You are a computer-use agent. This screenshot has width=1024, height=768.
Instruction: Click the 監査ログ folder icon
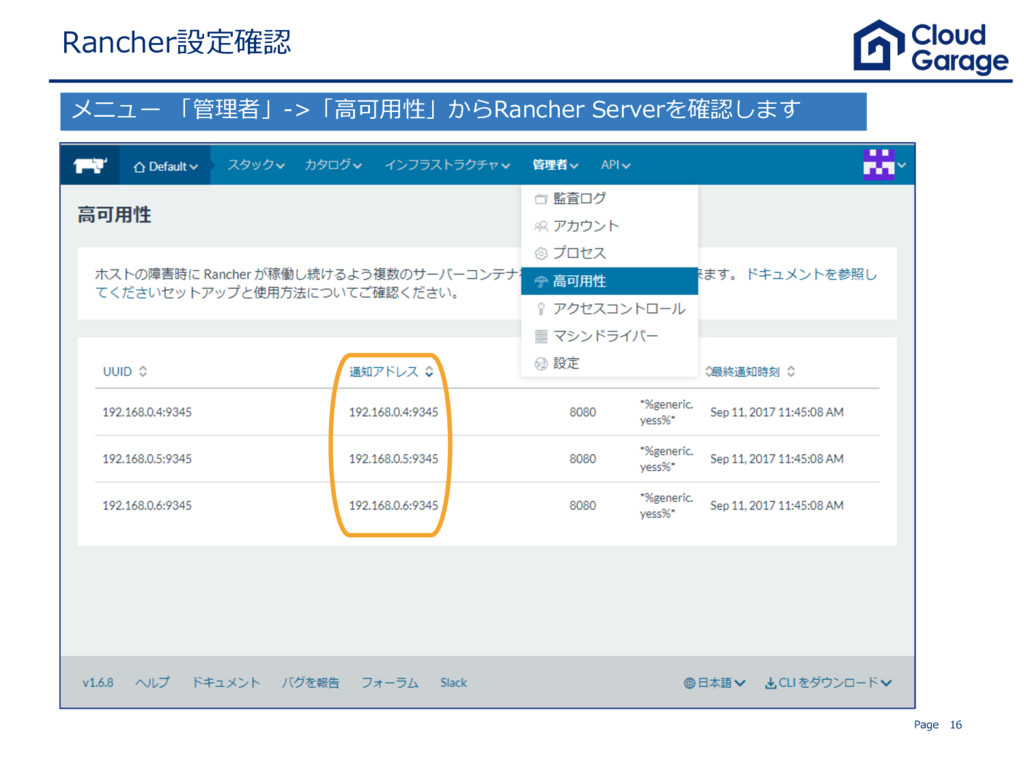(541, 199)
